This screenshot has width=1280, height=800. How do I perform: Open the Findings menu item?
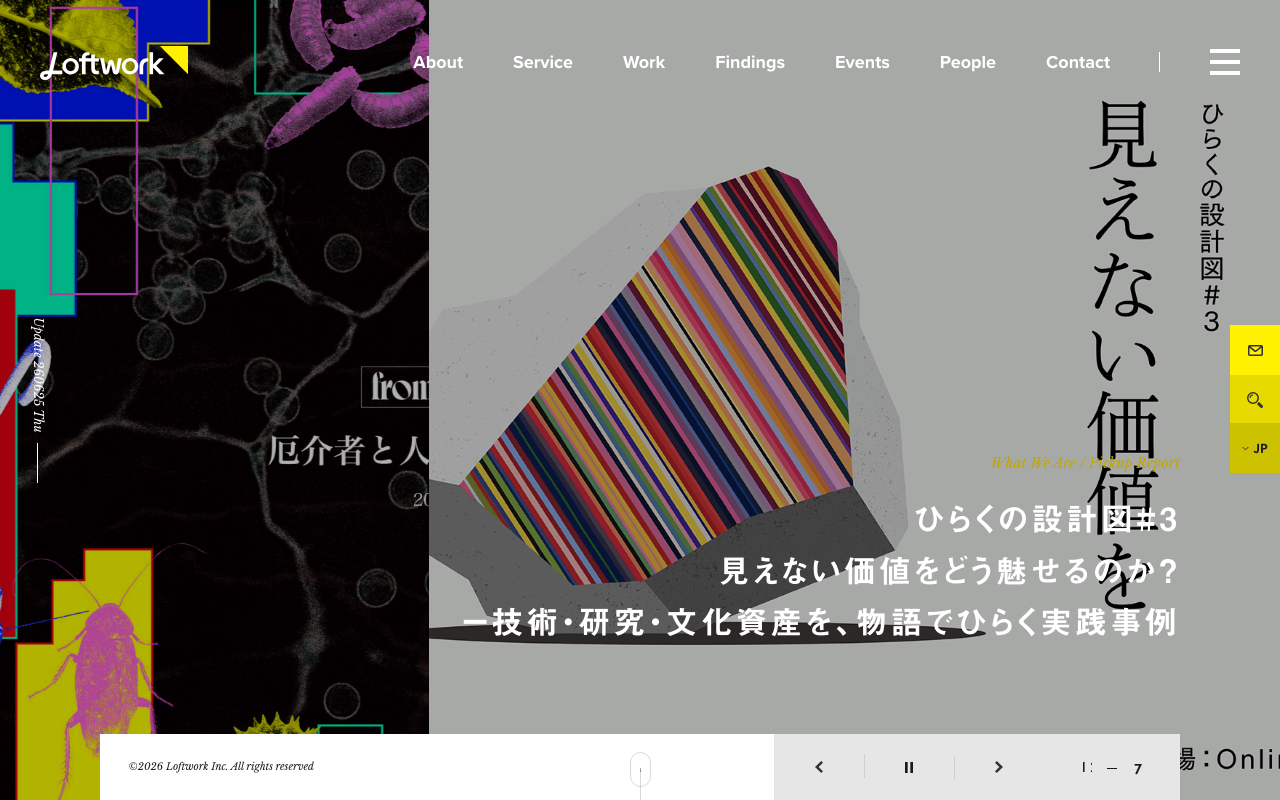[x=750, y=62]
